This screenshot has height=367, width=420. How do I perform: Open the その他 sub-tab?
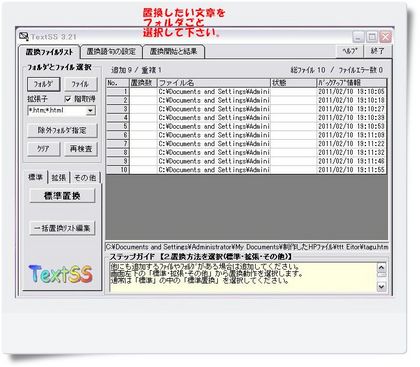85,178
